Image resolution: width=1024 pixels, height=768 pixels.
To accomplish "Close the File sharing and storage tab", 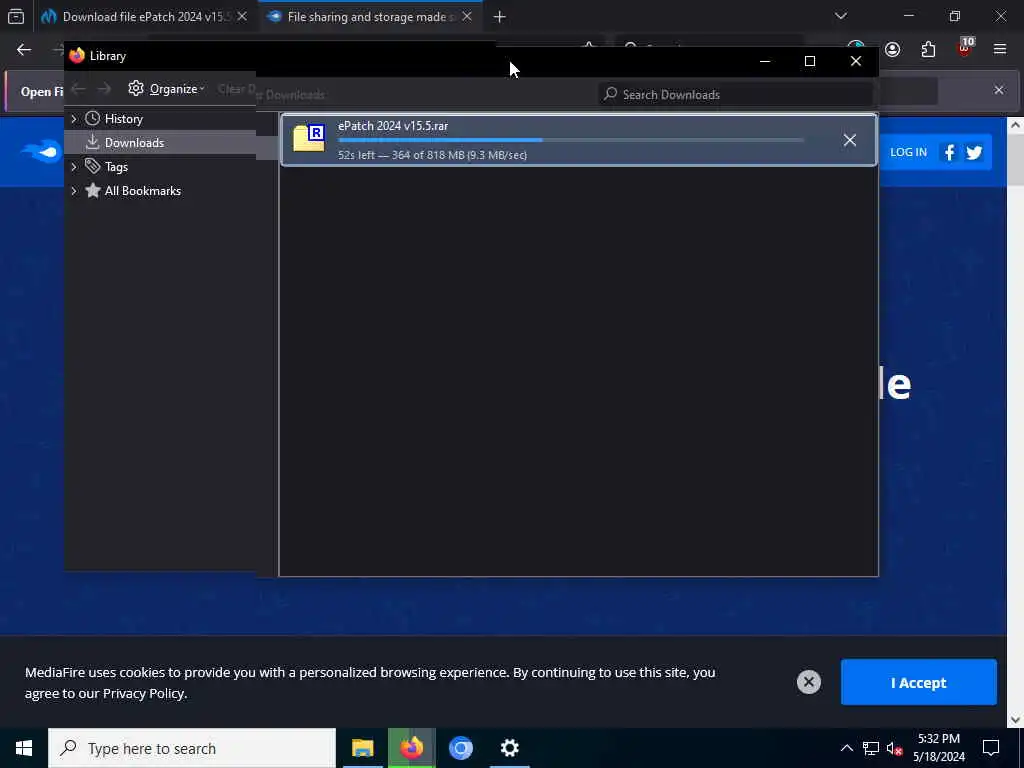I will tap(467, 16).
